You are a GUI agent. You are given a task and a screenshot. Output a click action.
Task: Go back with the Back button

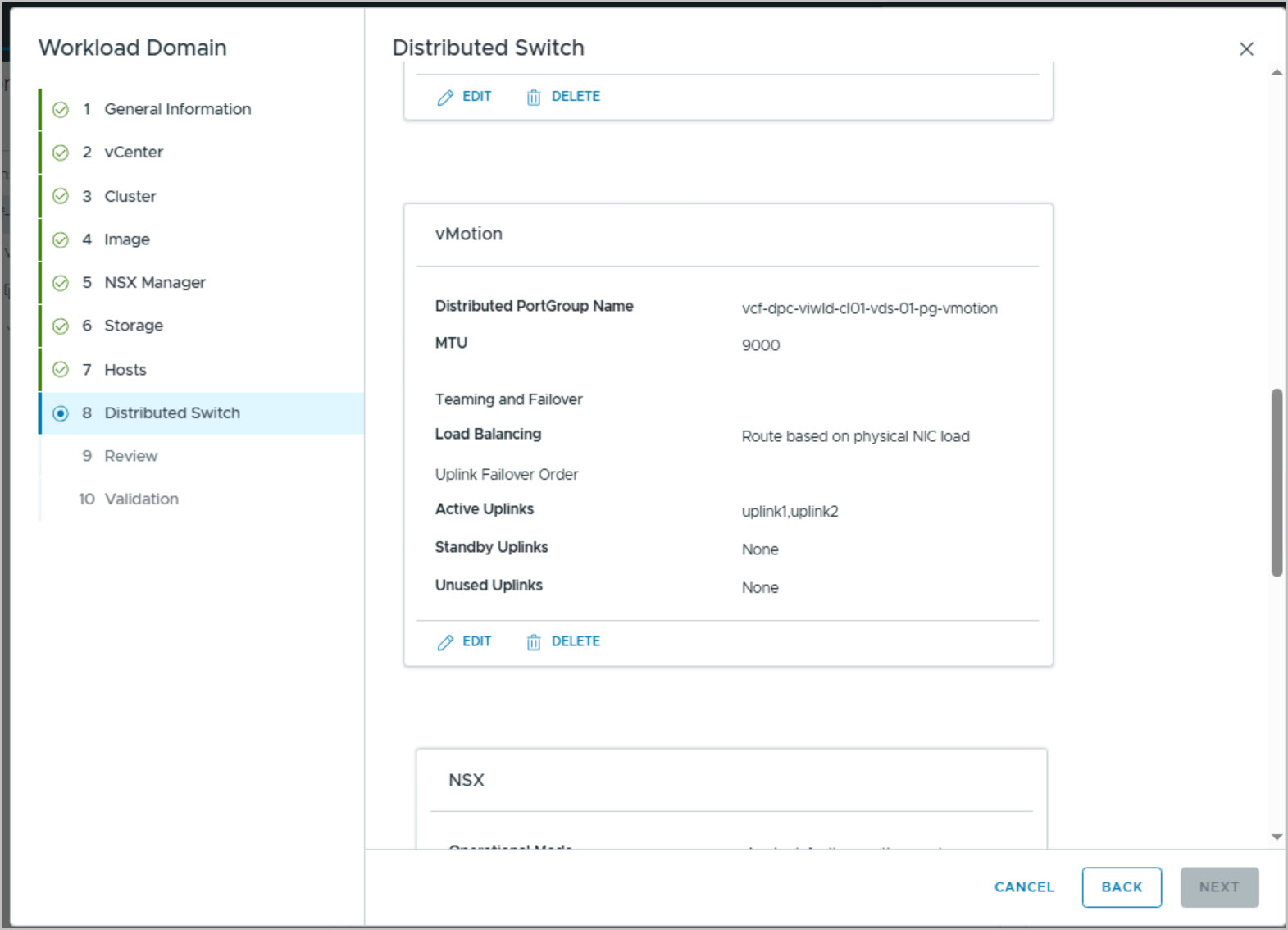pos(1122,887)
